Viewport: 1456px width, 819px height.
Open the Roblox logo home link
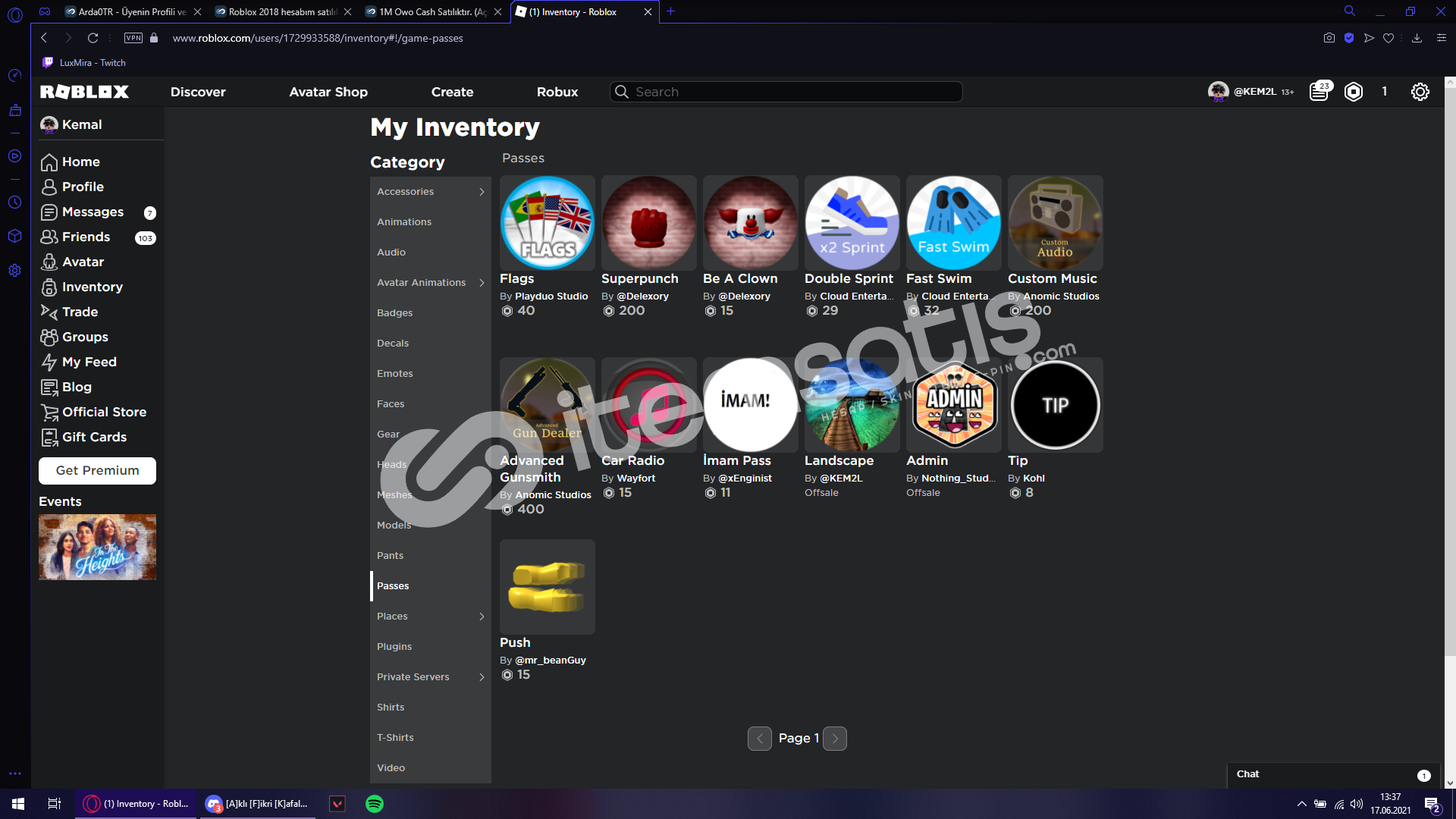pos(84,92)
